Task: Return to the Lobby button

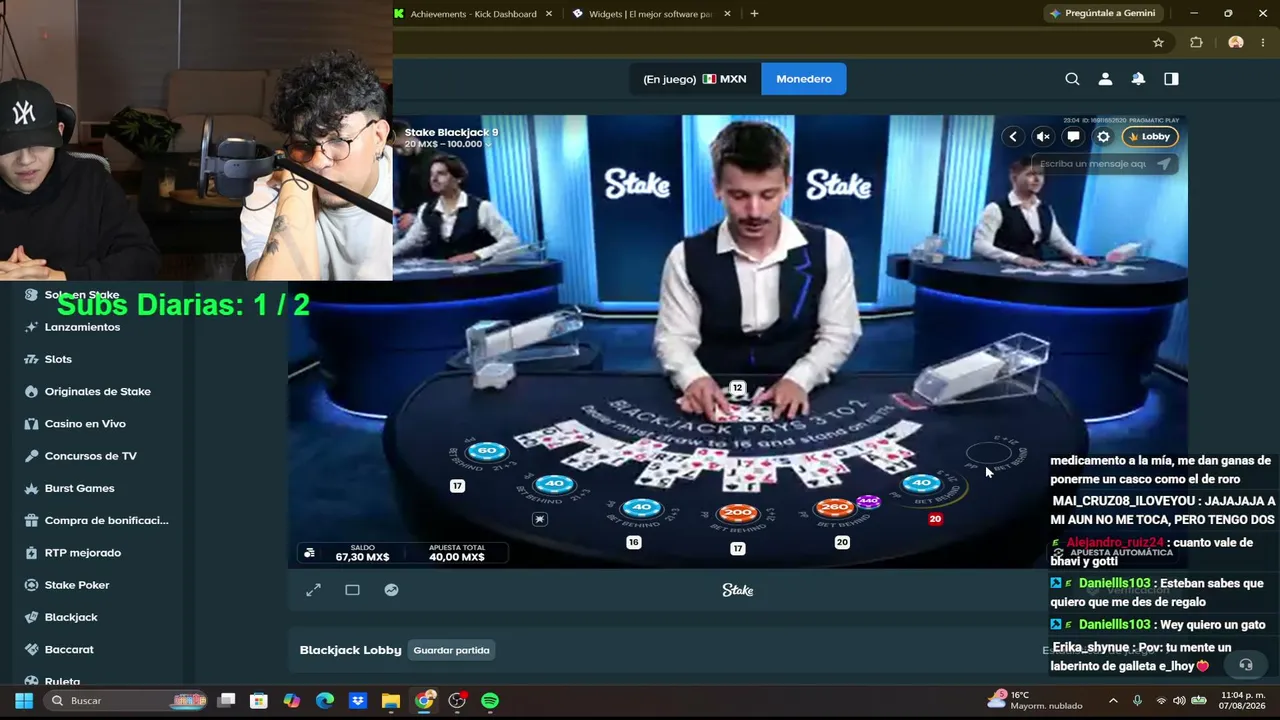Action: pyautogui.click(x=1150, y=137)
